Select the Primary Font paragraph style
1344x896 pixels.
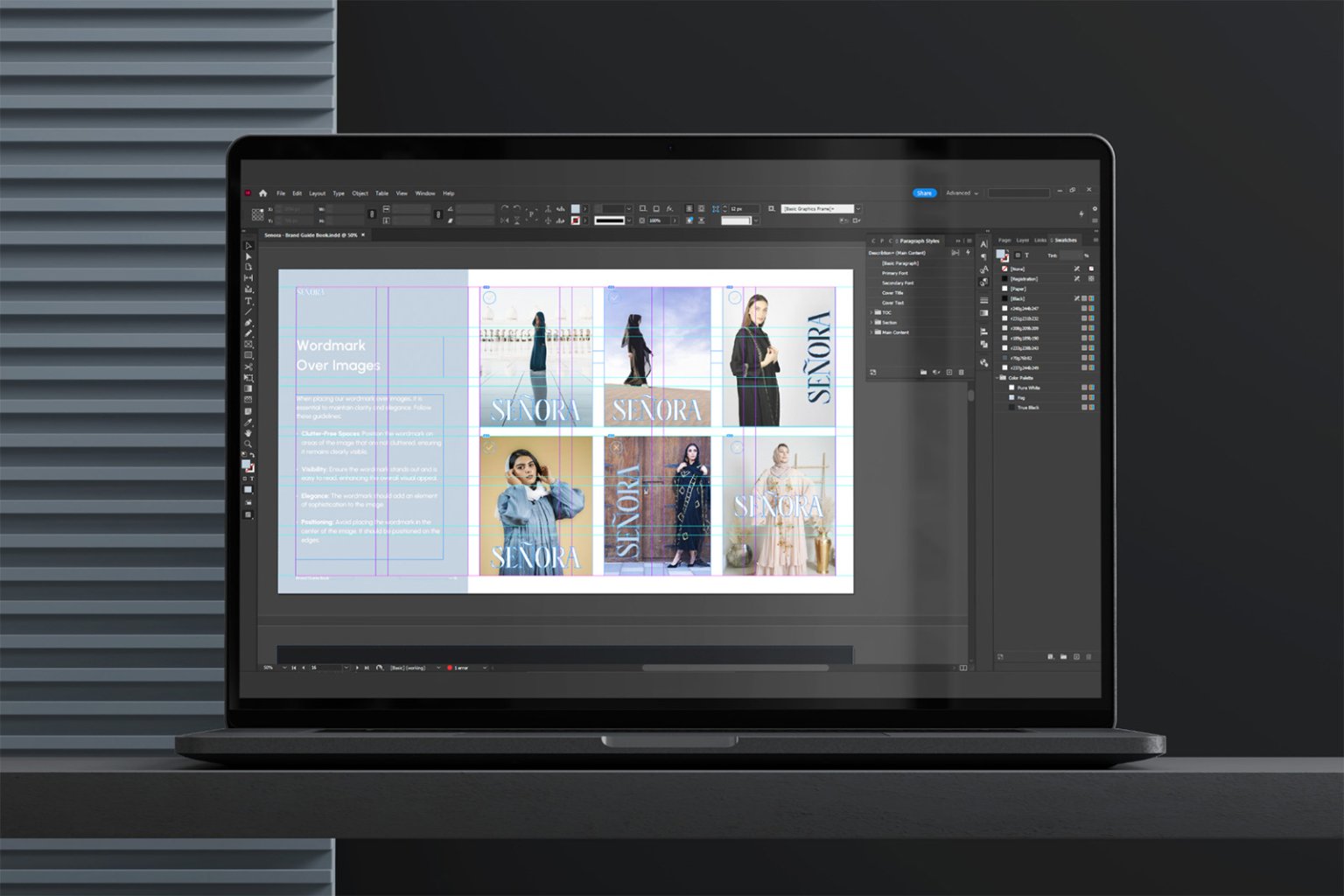pos(895,273)
